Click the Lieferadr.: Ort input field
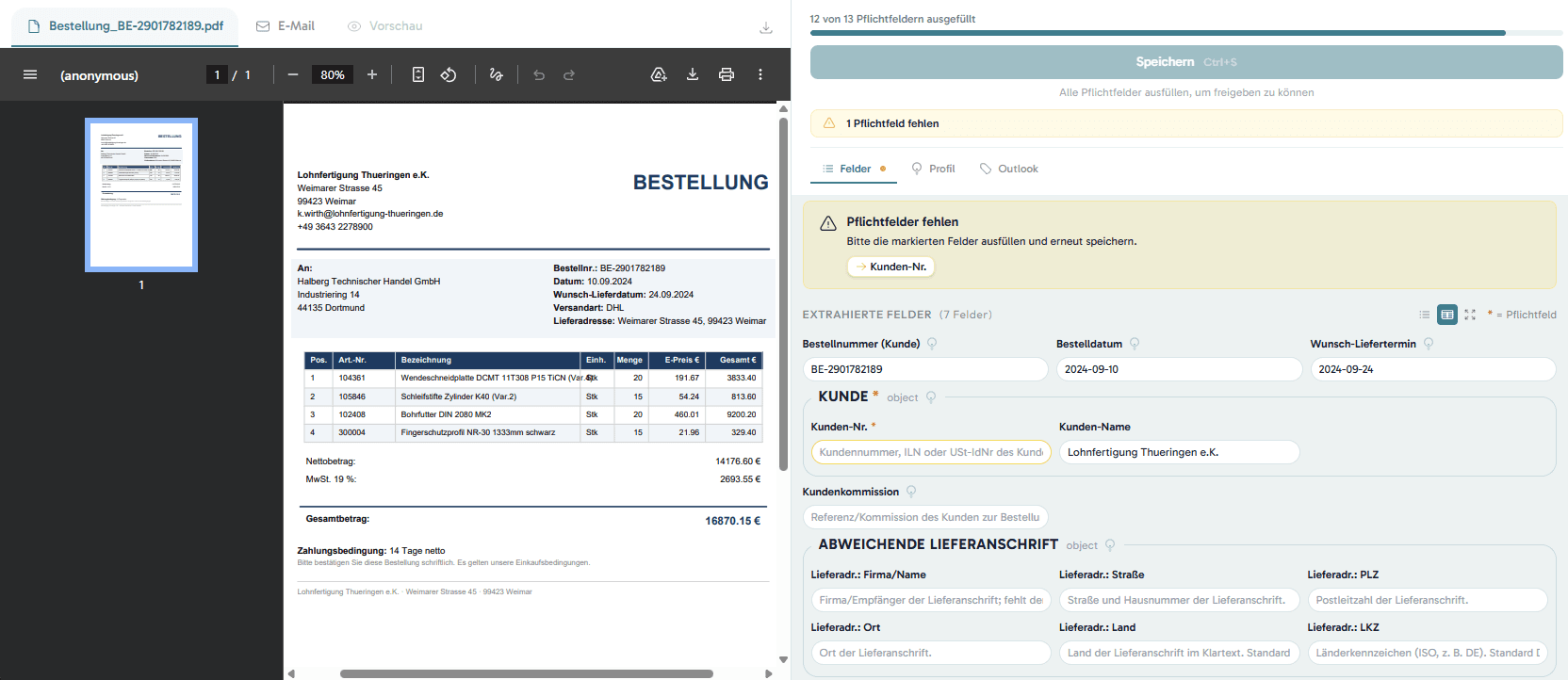1568x680 pixels. pos(931,653)
